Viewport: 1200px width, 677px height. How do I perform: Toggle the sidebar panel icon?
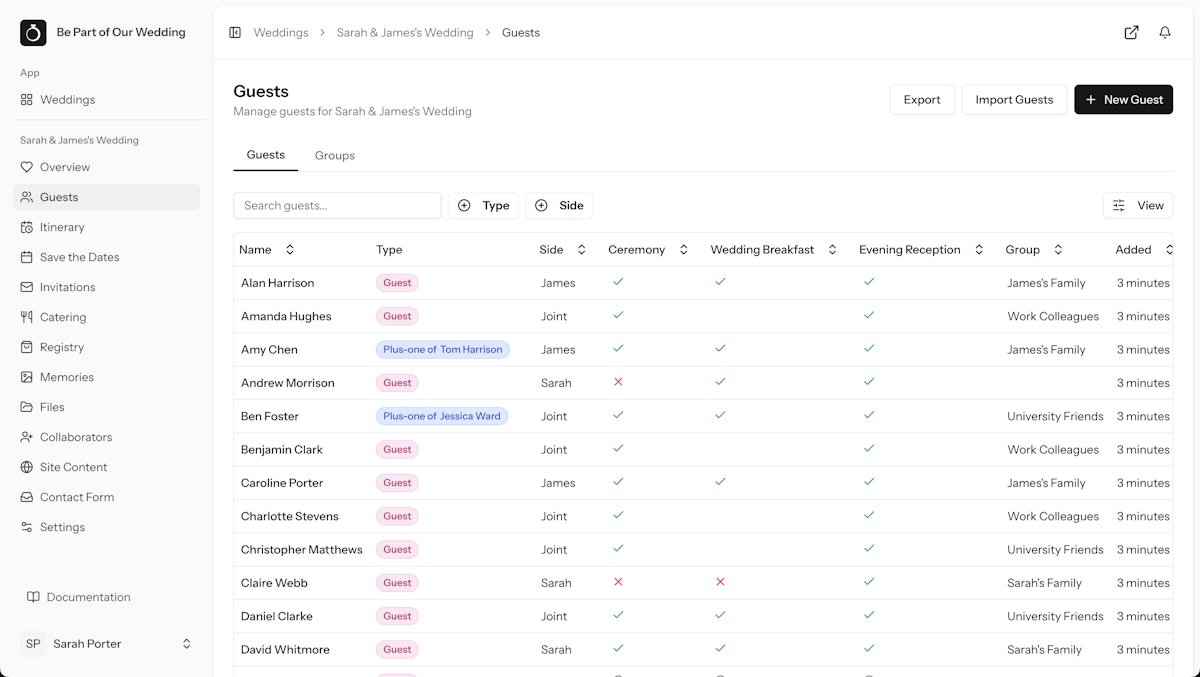point(235,33)
